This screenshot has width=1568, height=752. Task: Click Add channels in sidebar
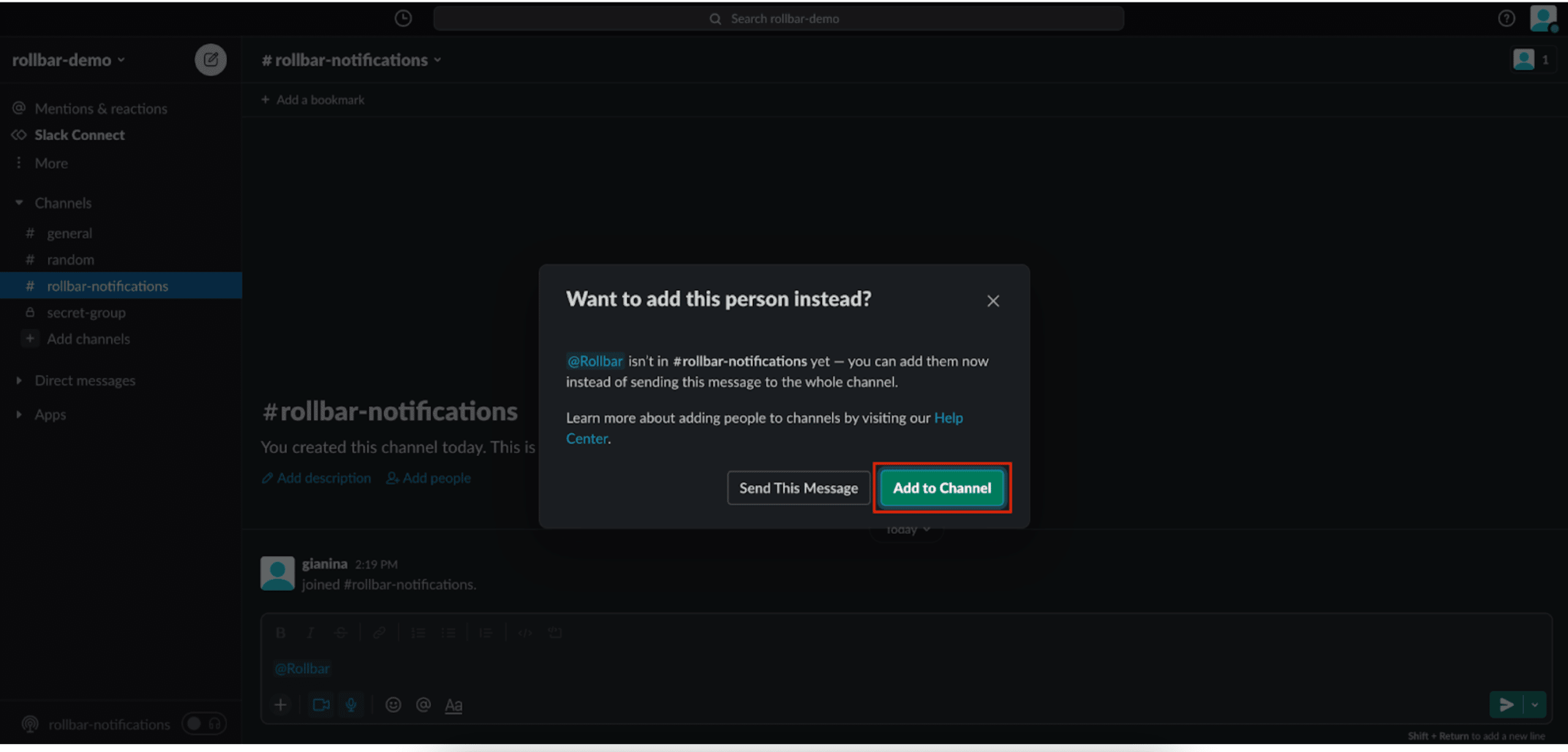[x=77, y=339]
